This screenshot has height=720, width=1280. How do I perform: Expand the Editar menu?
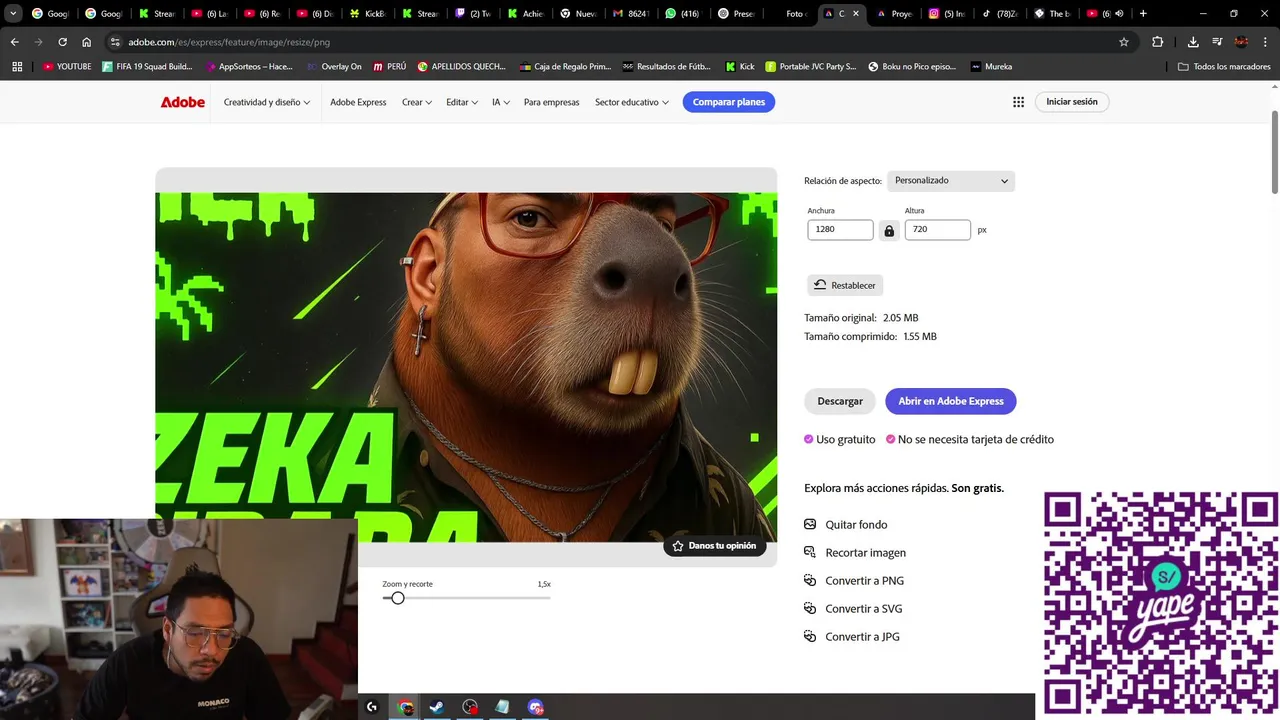[462, 102]
